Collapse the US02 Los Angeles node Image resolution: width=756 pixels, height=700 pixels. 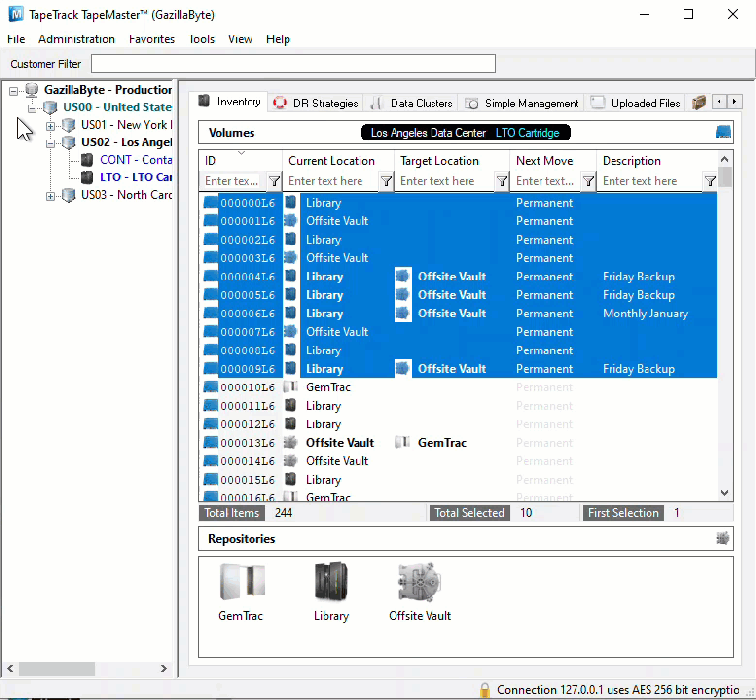[x=50, y=143]
